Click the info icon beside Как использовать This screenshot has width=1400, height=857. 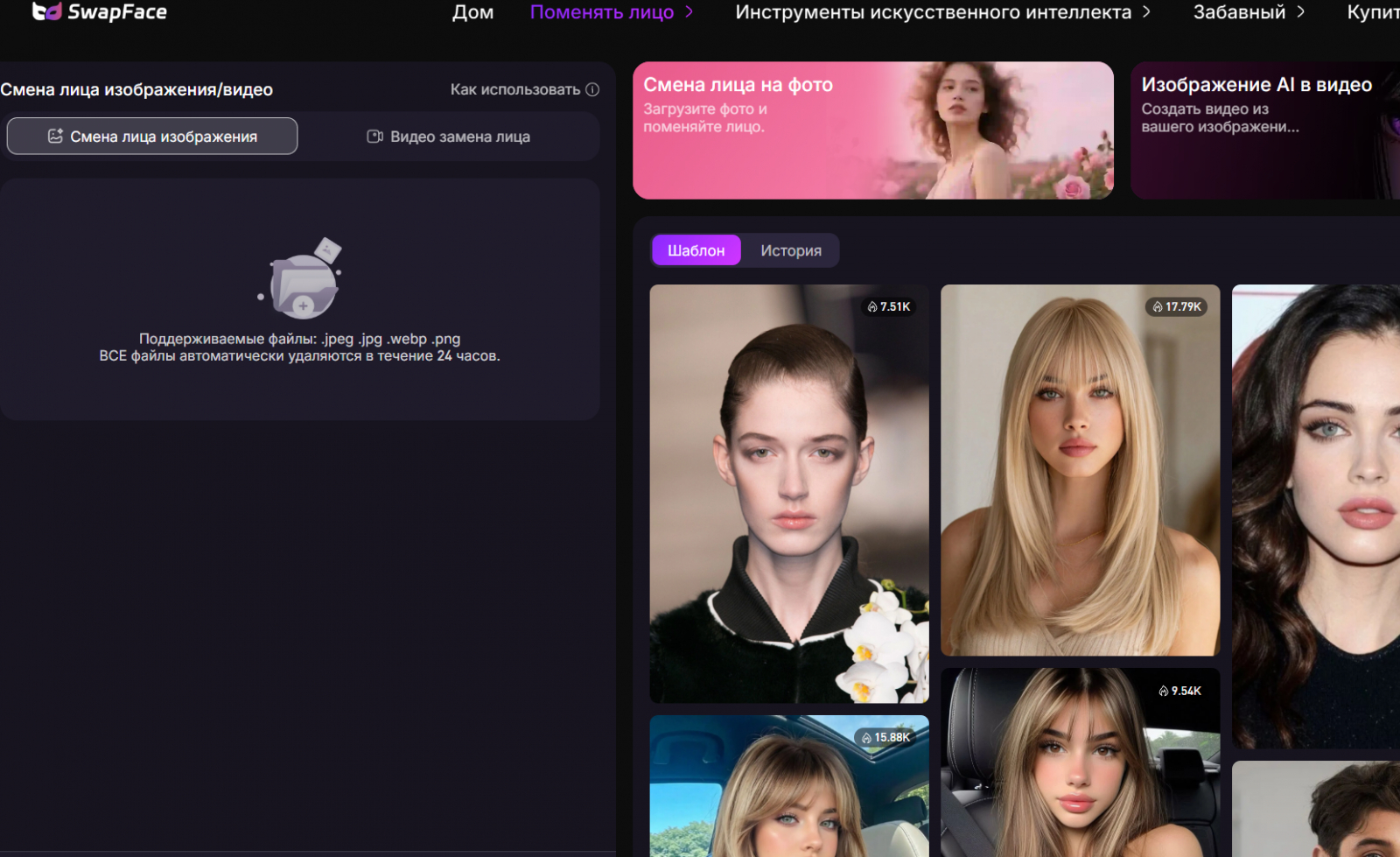point(592,89)
